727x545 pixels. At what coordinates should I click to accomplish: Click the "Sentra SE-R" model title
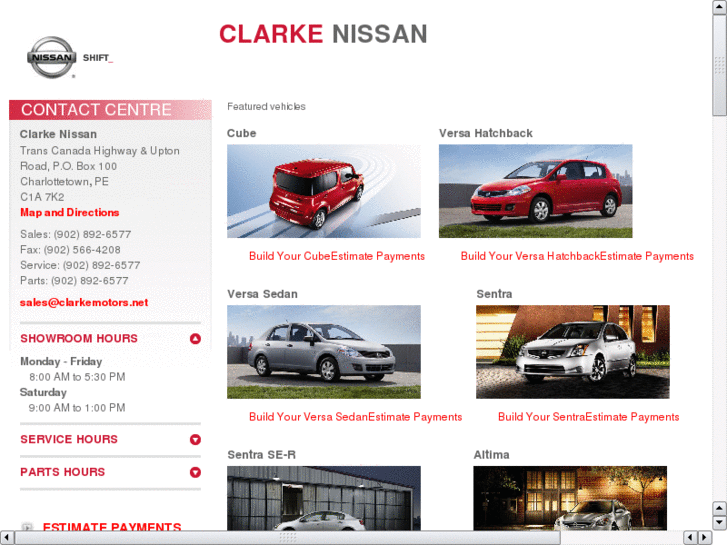pyautogui.click(x=261, y=455)
